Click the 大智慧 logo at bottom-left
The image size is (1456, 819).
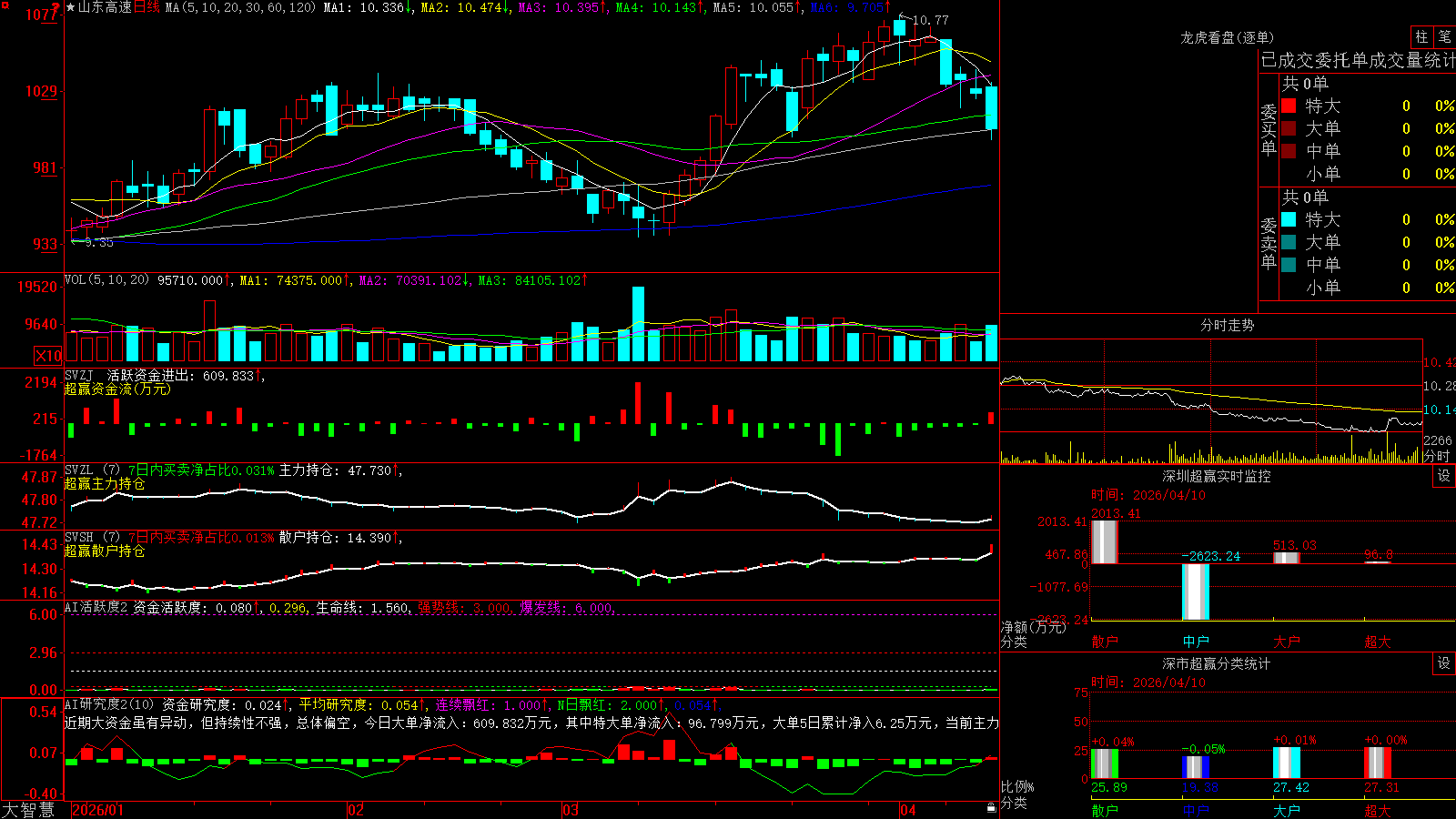(x=28, y=809)
